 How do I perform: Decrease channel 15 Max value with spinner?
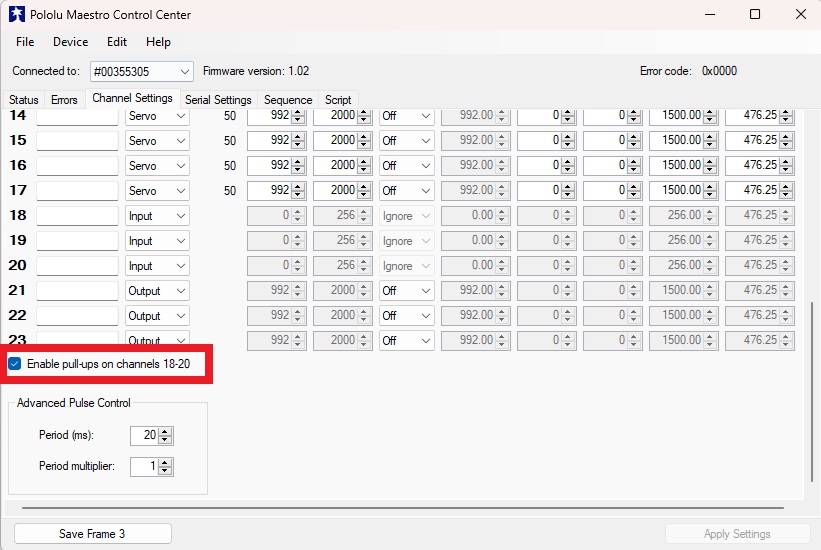(364, 145)
